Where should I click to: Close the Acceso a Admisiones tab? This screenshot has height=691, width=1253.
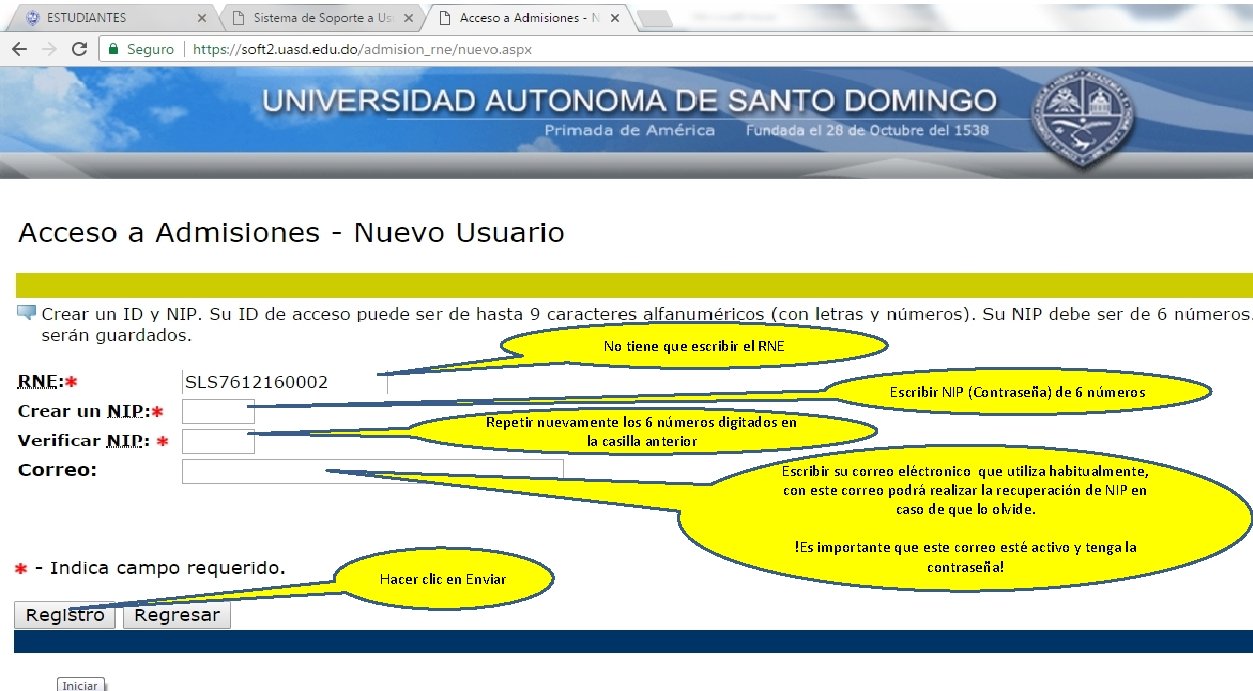coord(614,18)
